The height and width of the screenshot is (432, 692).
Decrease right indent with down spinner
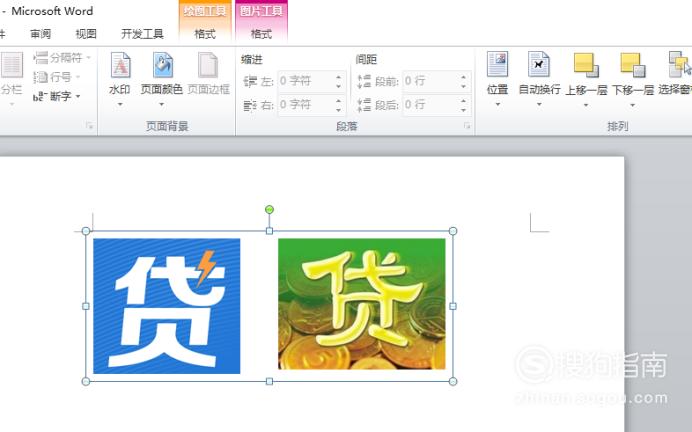coord(338,110)
